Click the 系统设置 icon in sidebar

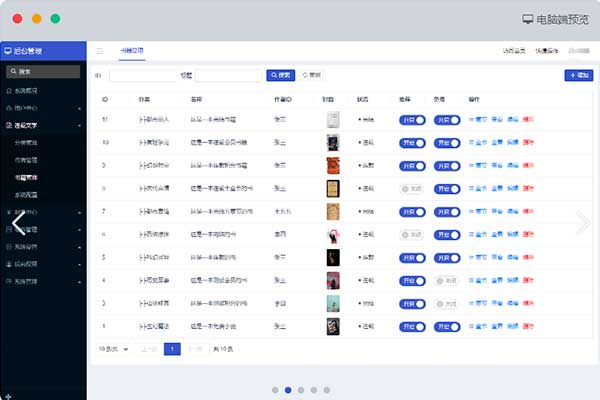pos(9,247)
